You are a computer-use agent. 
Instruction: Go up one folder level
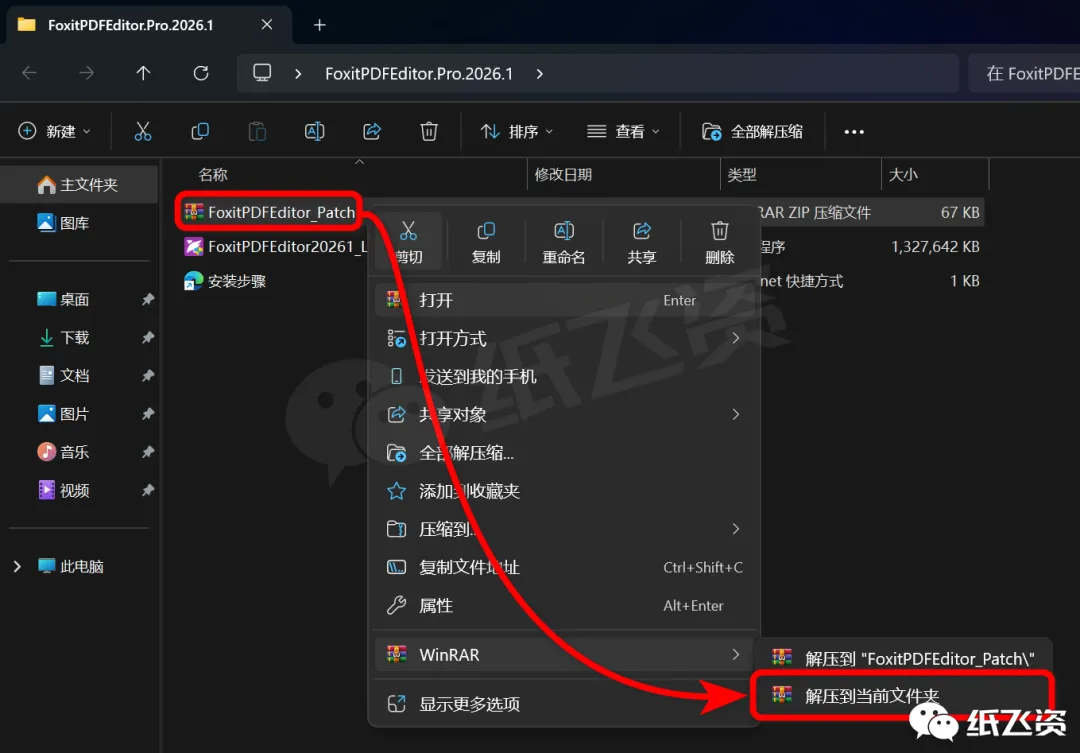(x=143, y=73)
